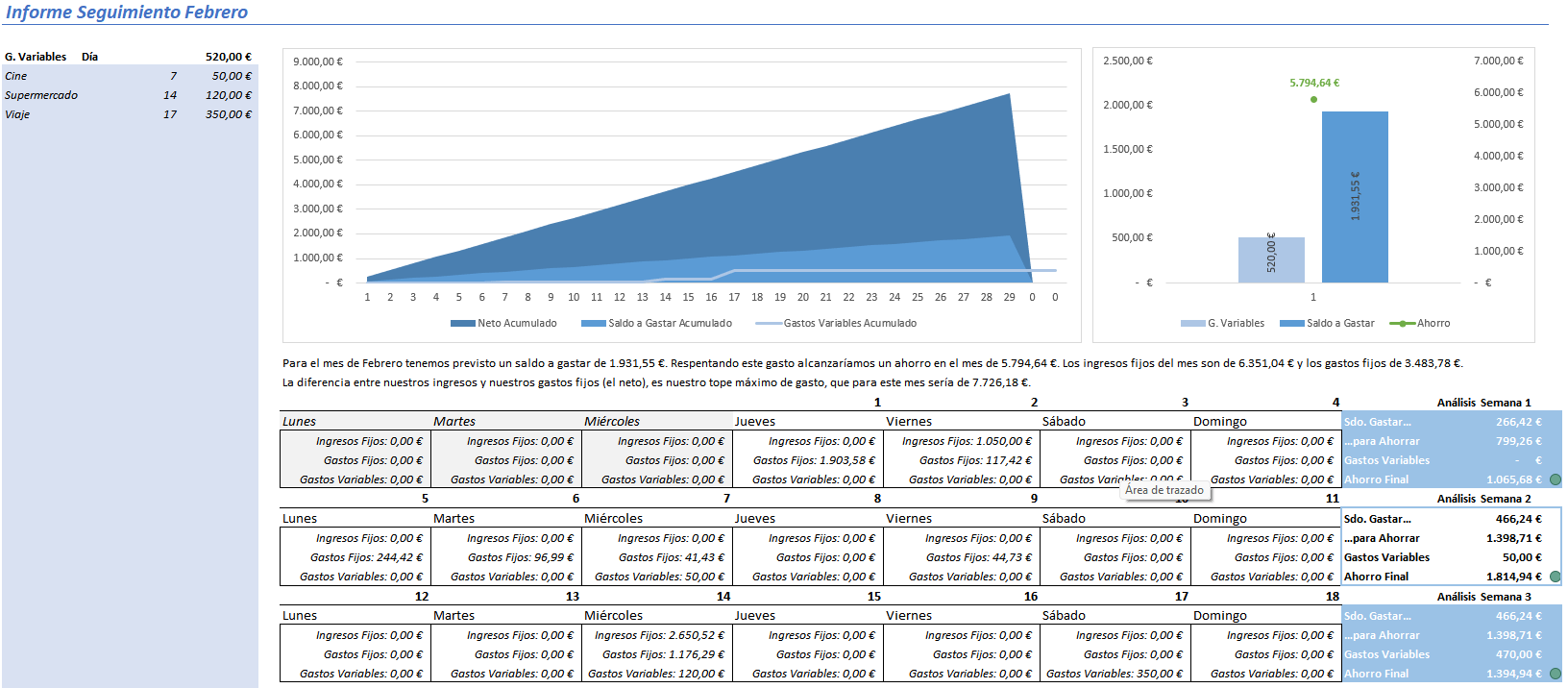Click the Informe Seguimiento Febrero title
The image size is (1568, 688).
127,12
